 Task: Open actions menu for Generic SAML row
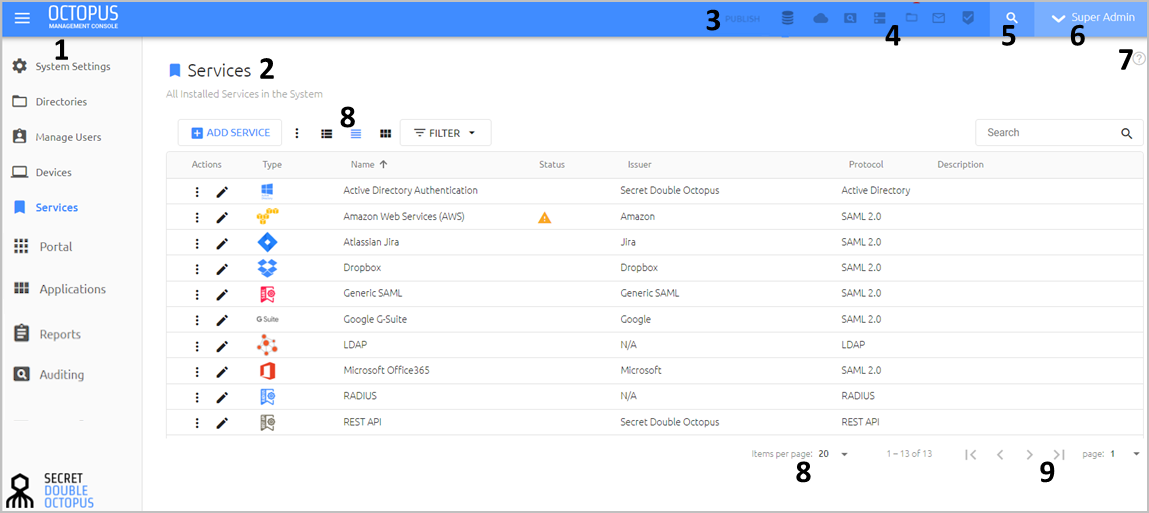pyautogui.click(x=197, y=295)
